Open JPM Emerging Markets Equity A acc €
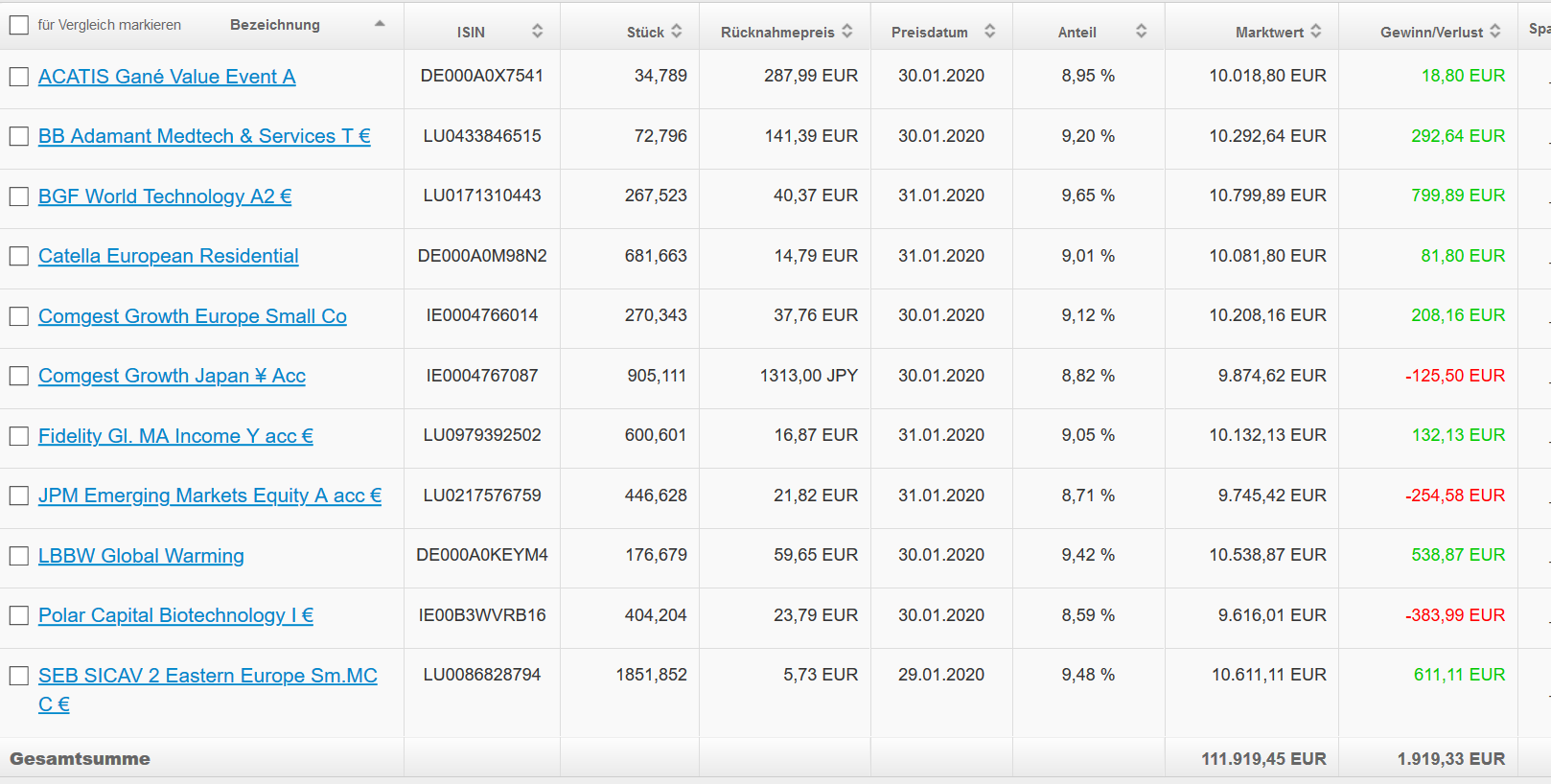1551x784 pixels. point(210,496)
